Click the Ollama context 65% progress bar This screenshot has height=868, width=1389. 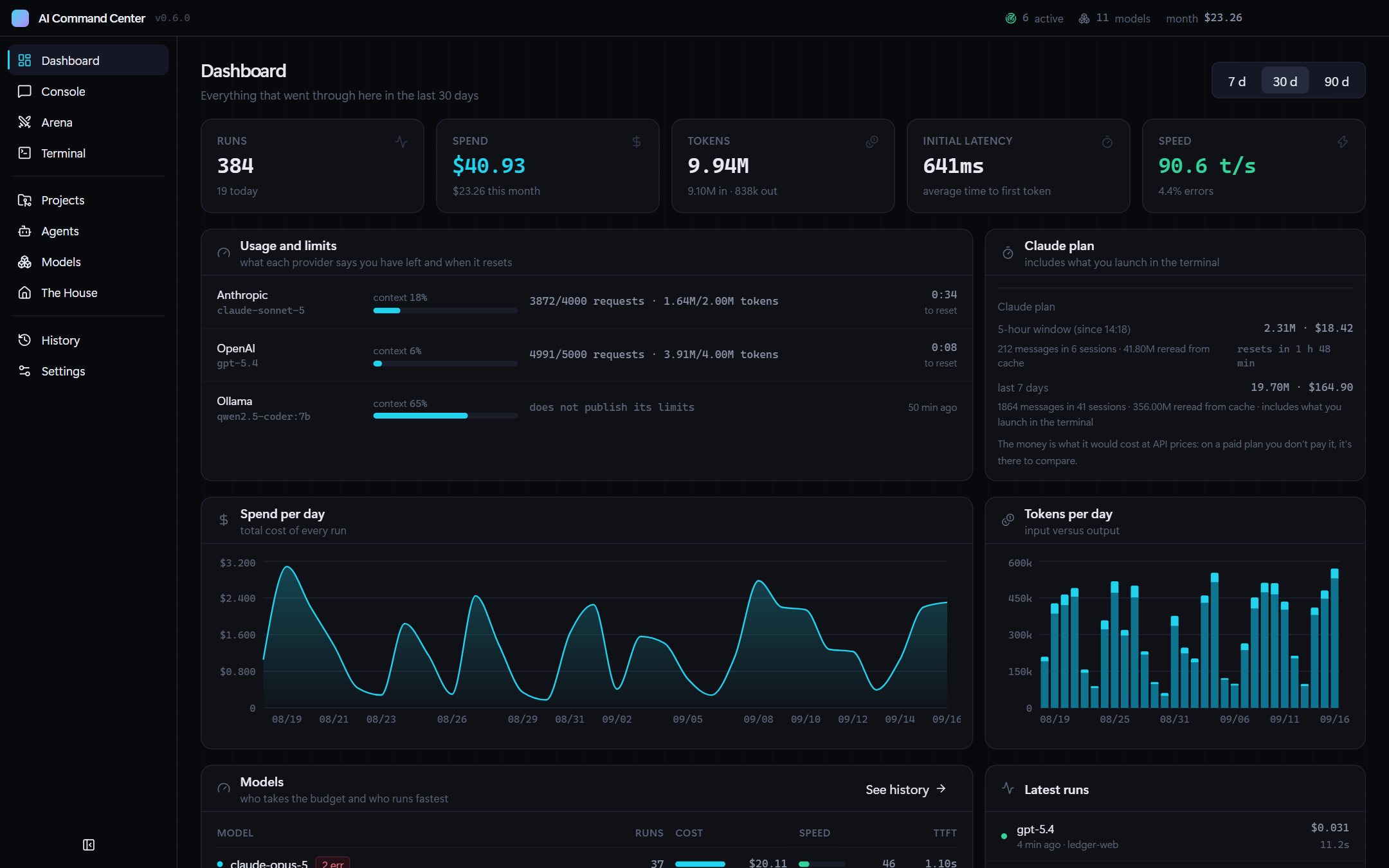(445, 416)
